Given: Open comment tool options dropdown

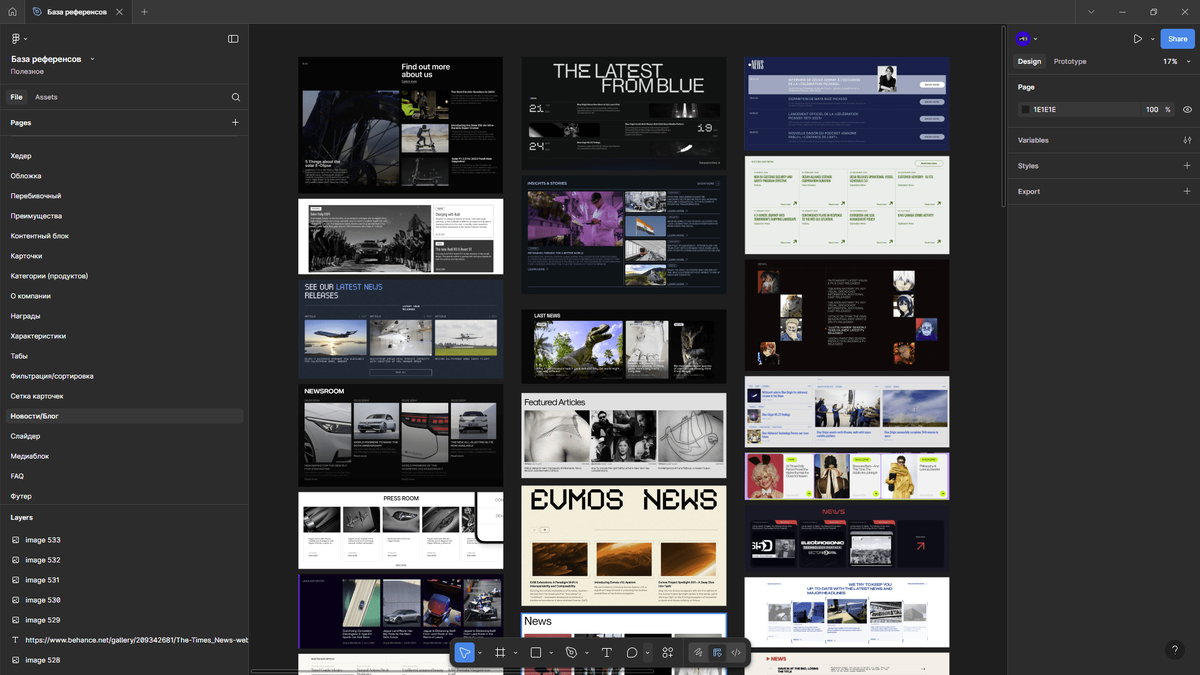Looking at the screenshot, I should coord(647,653).
